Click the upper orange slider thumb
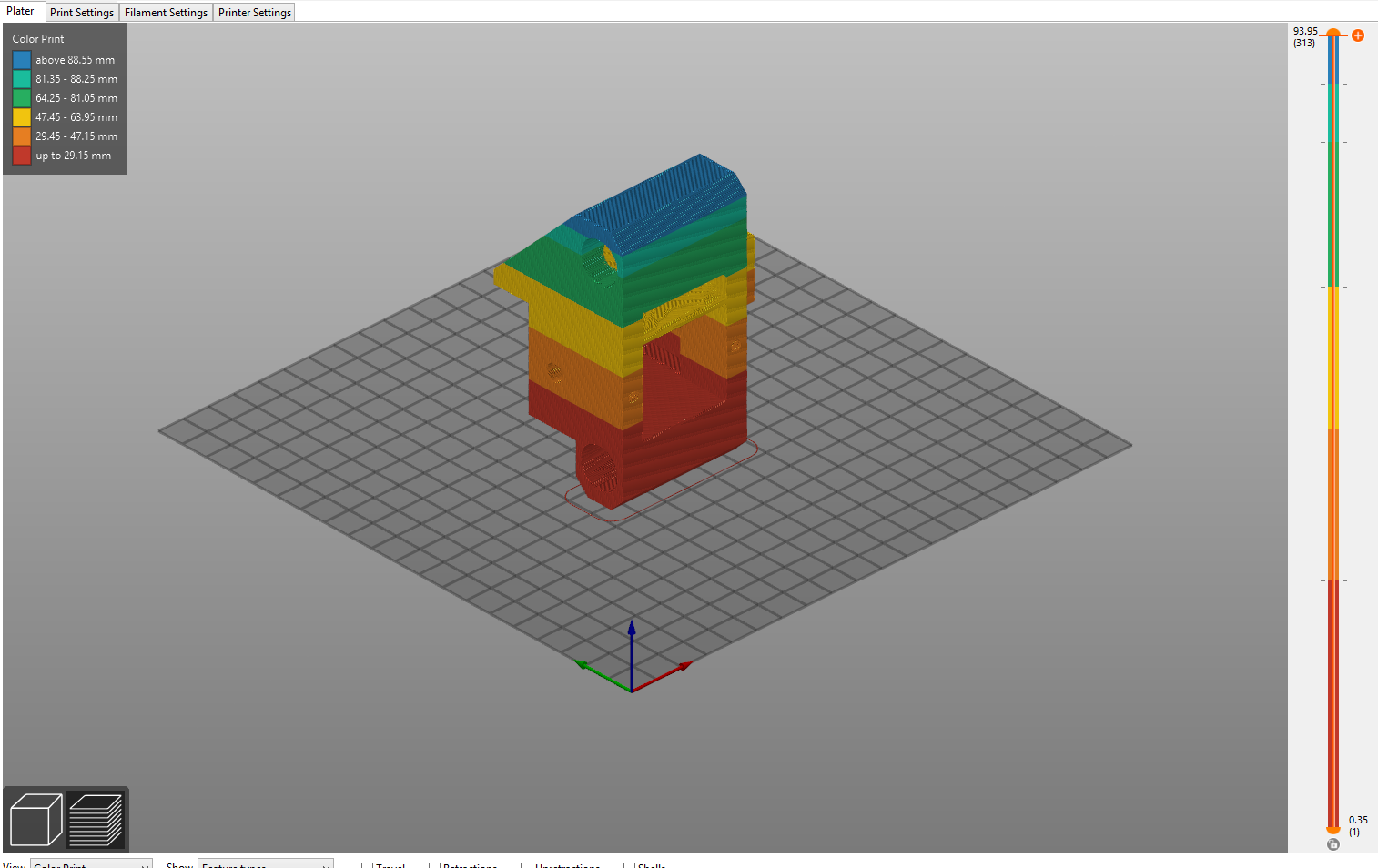This screenshot has height=868, width=1378. tap(1333, 34)
